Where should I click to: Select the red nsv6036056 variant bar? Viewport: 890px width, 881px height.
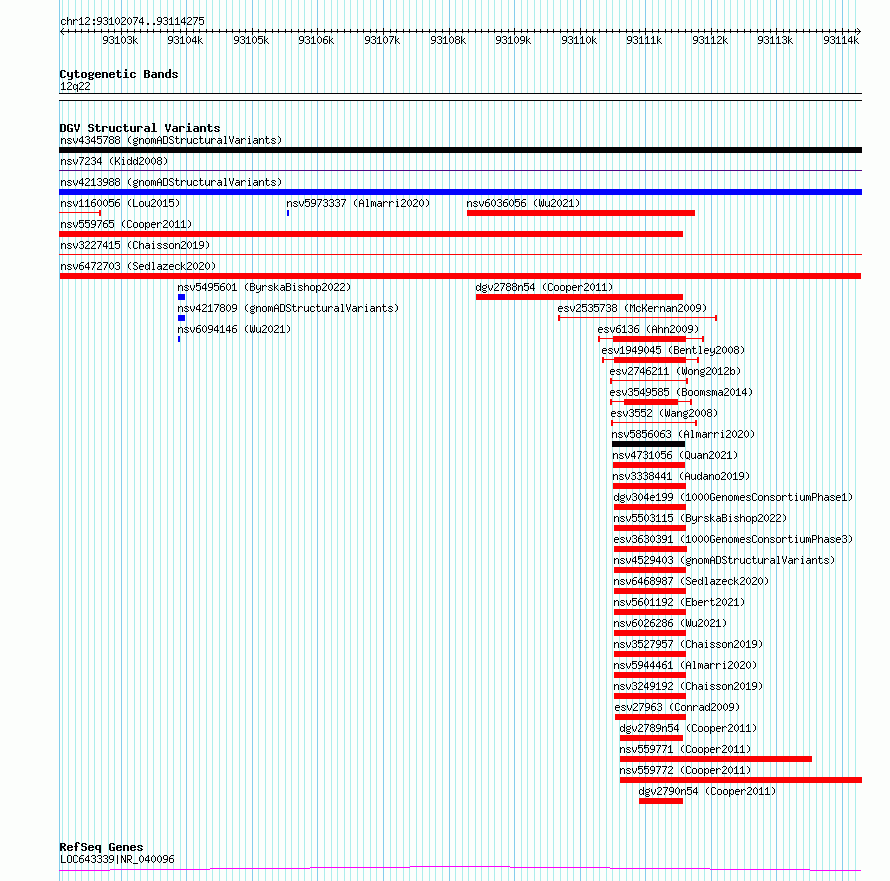coord(581,213)
